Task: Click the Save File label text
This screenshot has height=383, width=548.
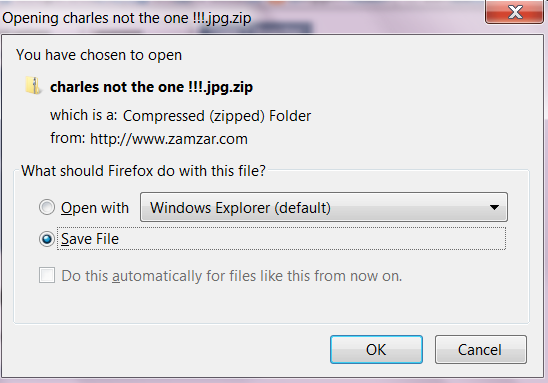Action: tap(90, 239)
